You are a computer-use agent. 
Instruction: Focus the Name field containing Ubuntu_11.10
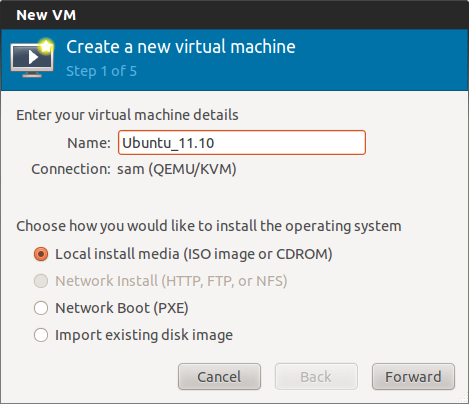pyautogui.click(x=242, y=143)
